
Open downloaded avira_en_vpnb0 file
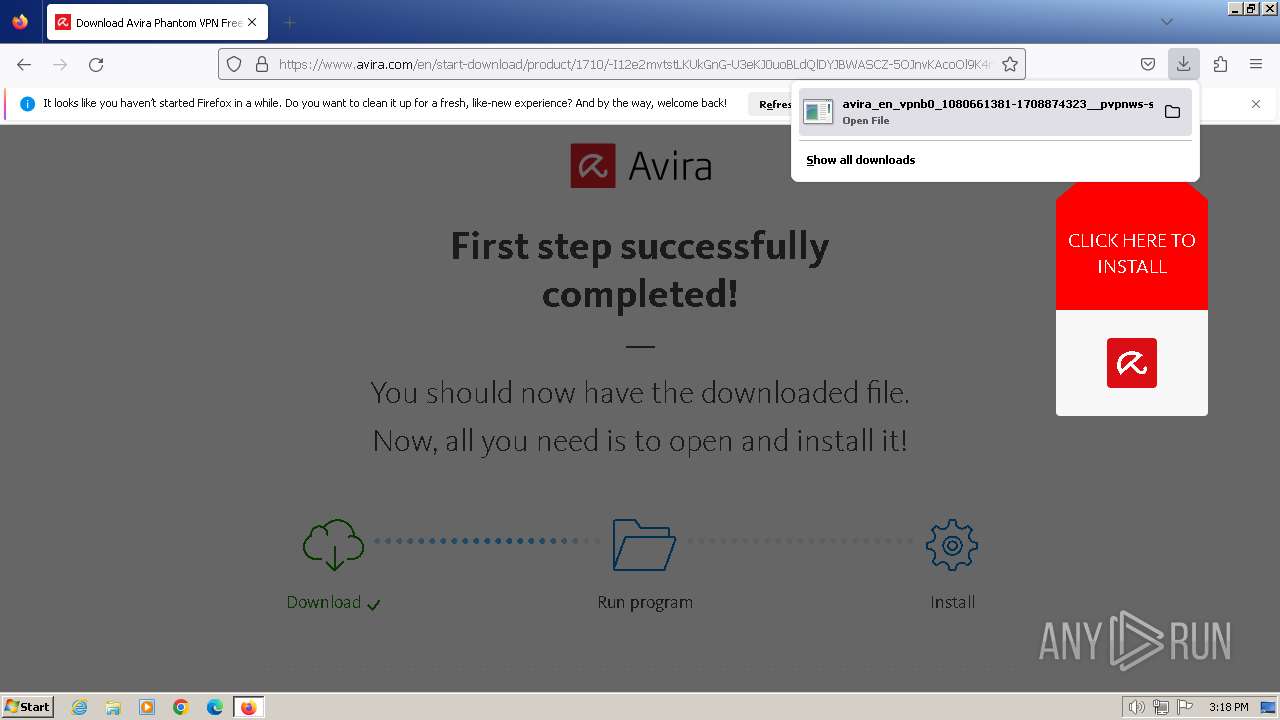pos(978,111)
